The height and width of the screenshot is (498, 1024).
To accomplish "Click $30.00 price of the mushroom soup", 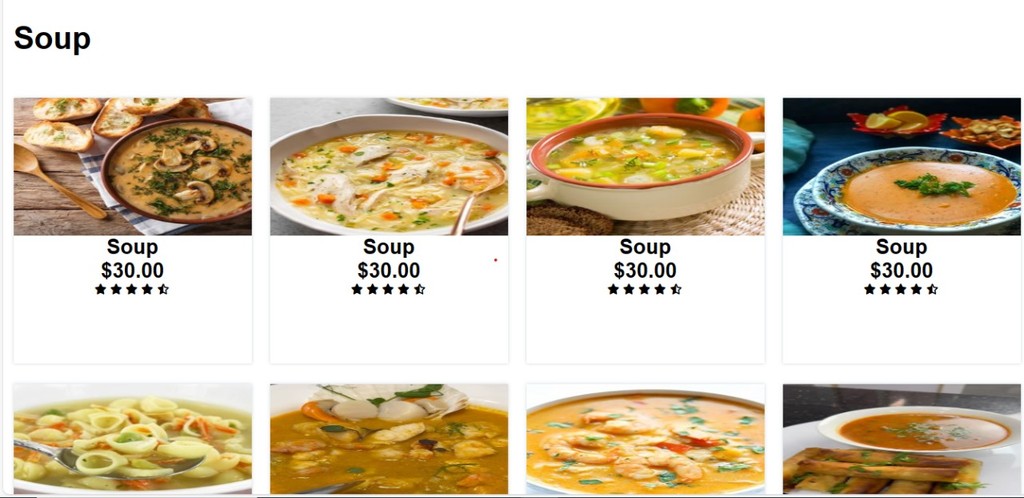I will point(133,270).
